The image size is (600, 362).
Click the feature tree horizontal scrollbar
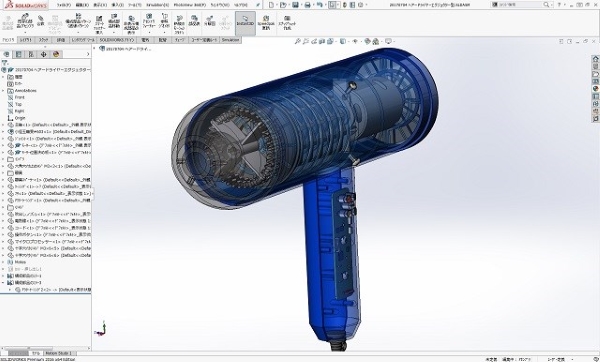(x=45, y=348)
